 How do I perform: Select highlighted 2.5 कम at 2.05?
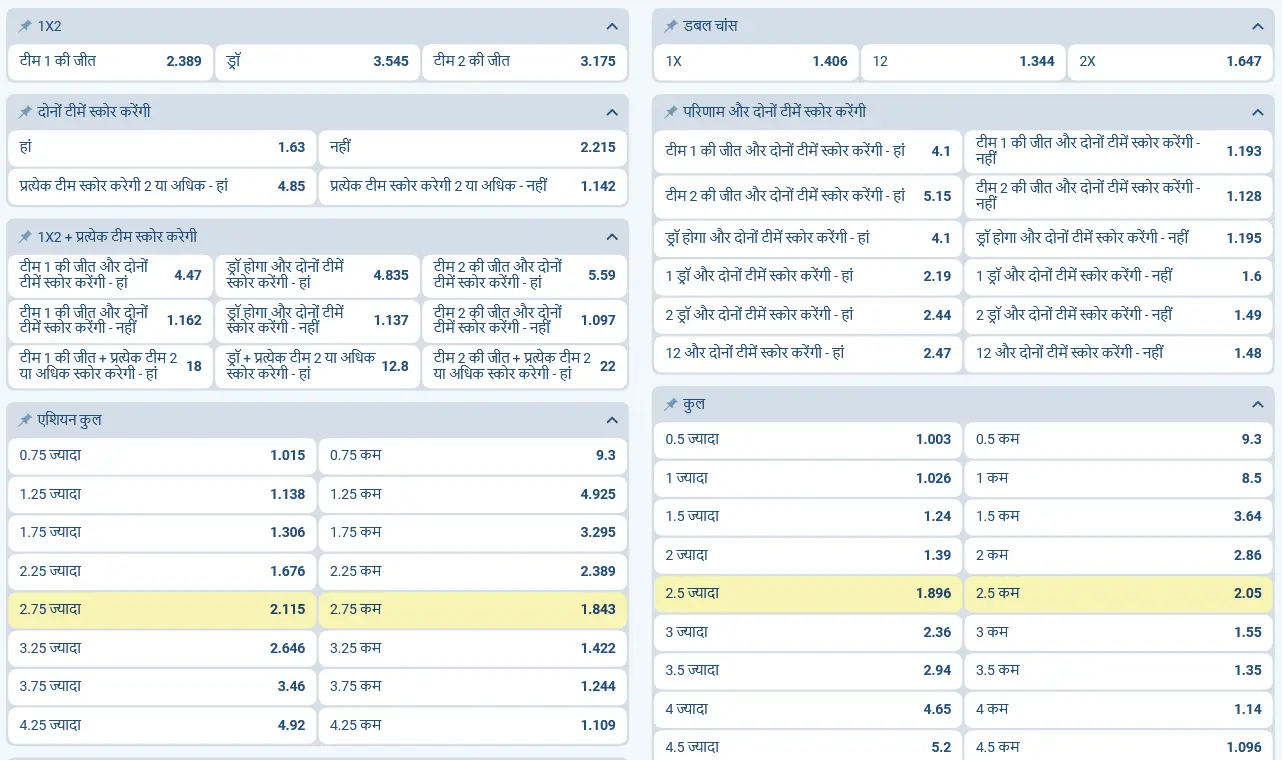point(1118,593)
